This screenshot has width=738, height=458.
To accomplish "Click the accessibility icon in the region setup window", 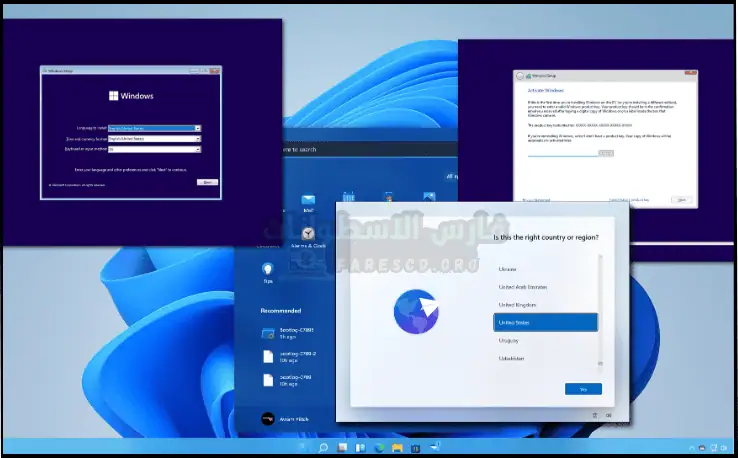I will click(595, 414).
